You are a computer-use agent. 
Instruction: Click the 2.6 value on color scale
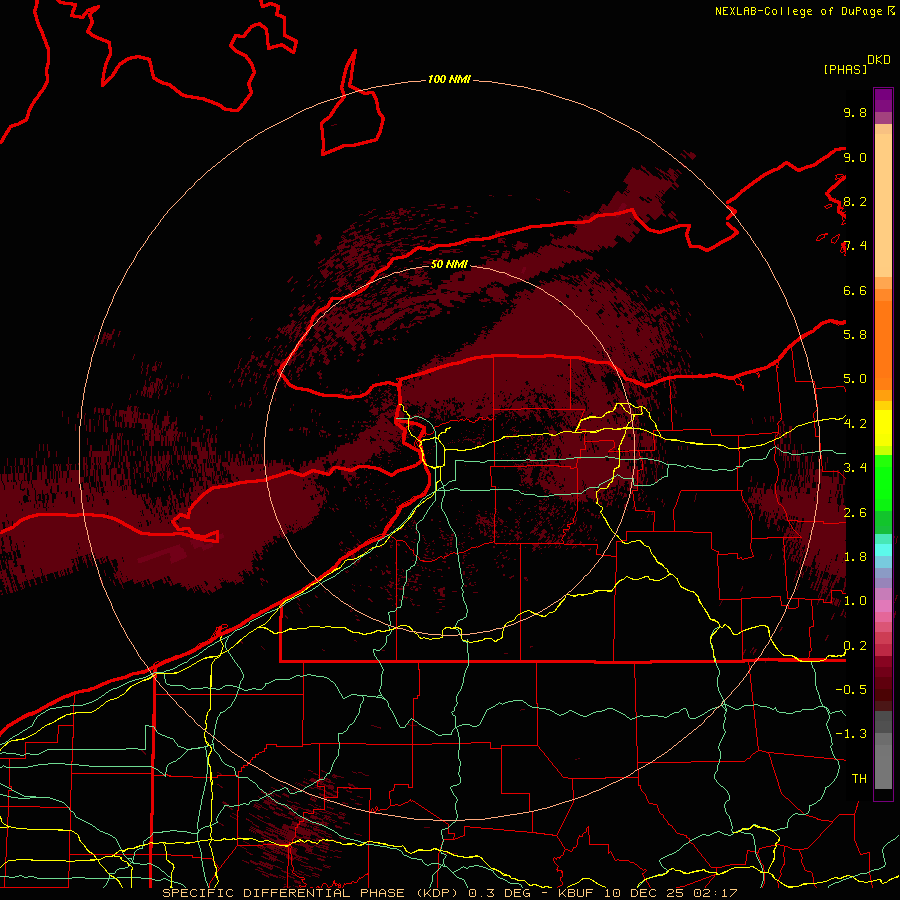855,512
